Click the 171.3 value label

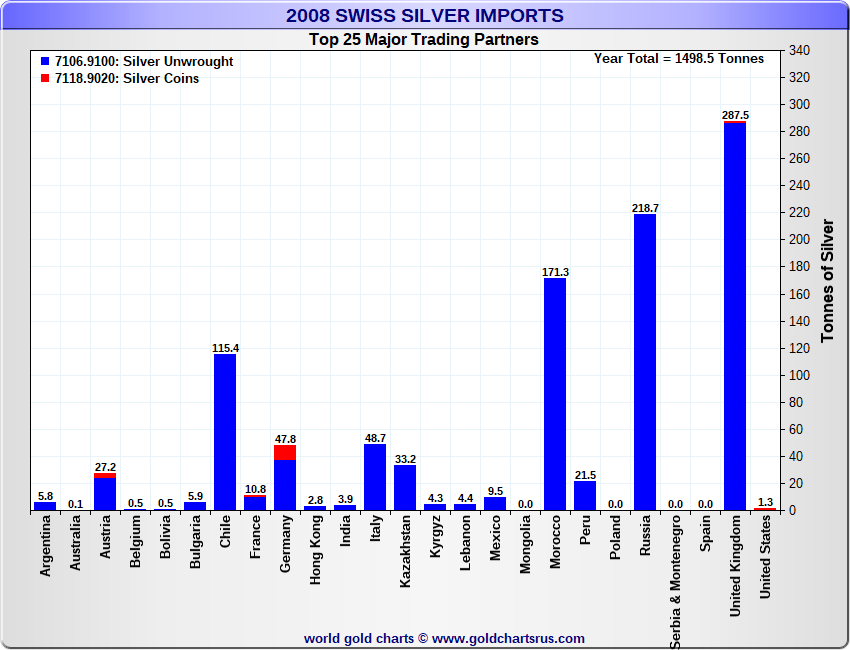pos(555,272)
